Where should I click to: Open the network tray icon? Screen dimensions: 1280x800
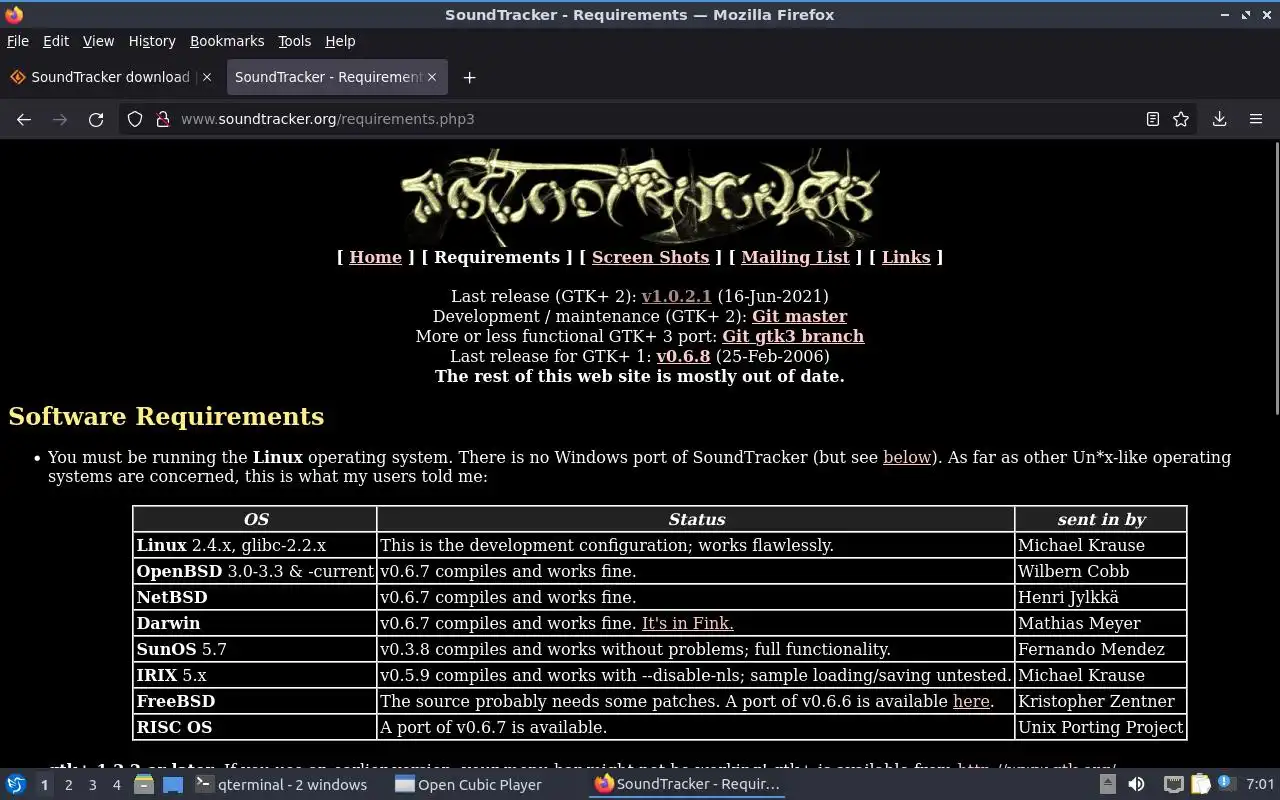coord(1174,784)
